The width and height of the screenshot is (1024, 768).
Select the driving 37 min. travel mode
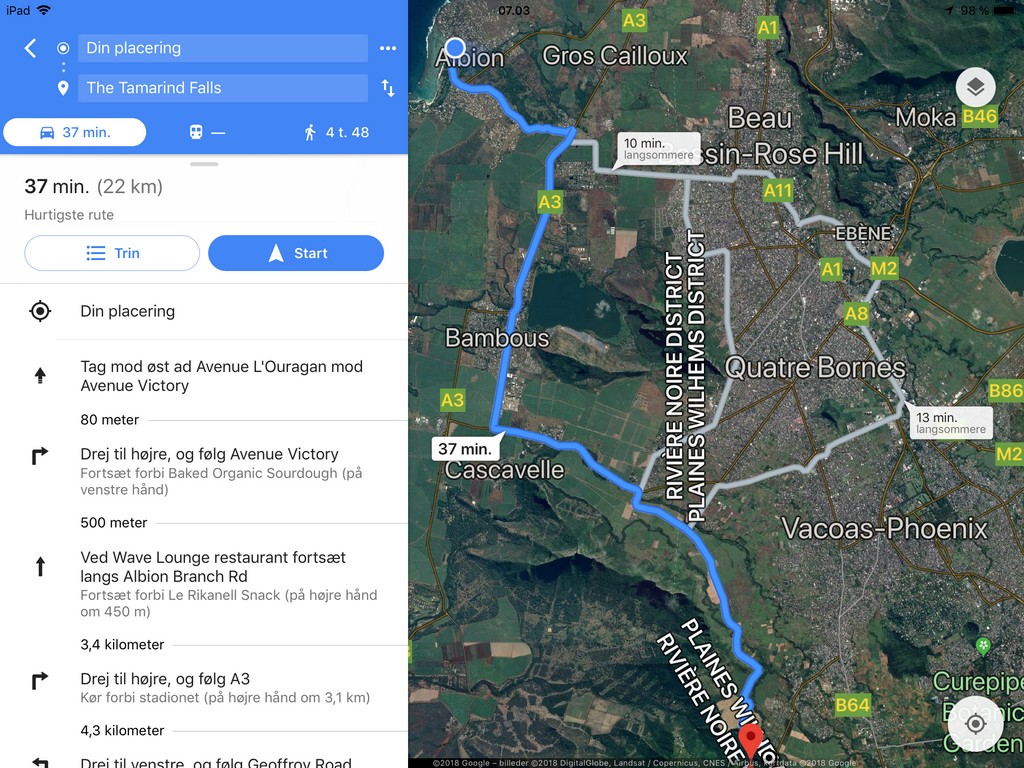(x=75, y=133)
